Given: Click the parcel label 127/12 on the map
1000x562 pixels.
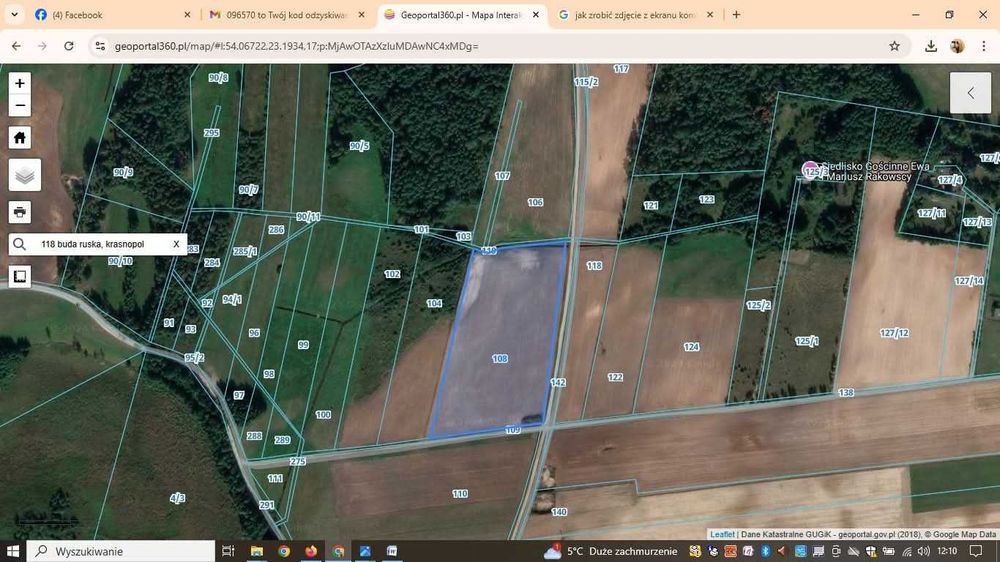Looking at the screenshot, I should [894, 333].
